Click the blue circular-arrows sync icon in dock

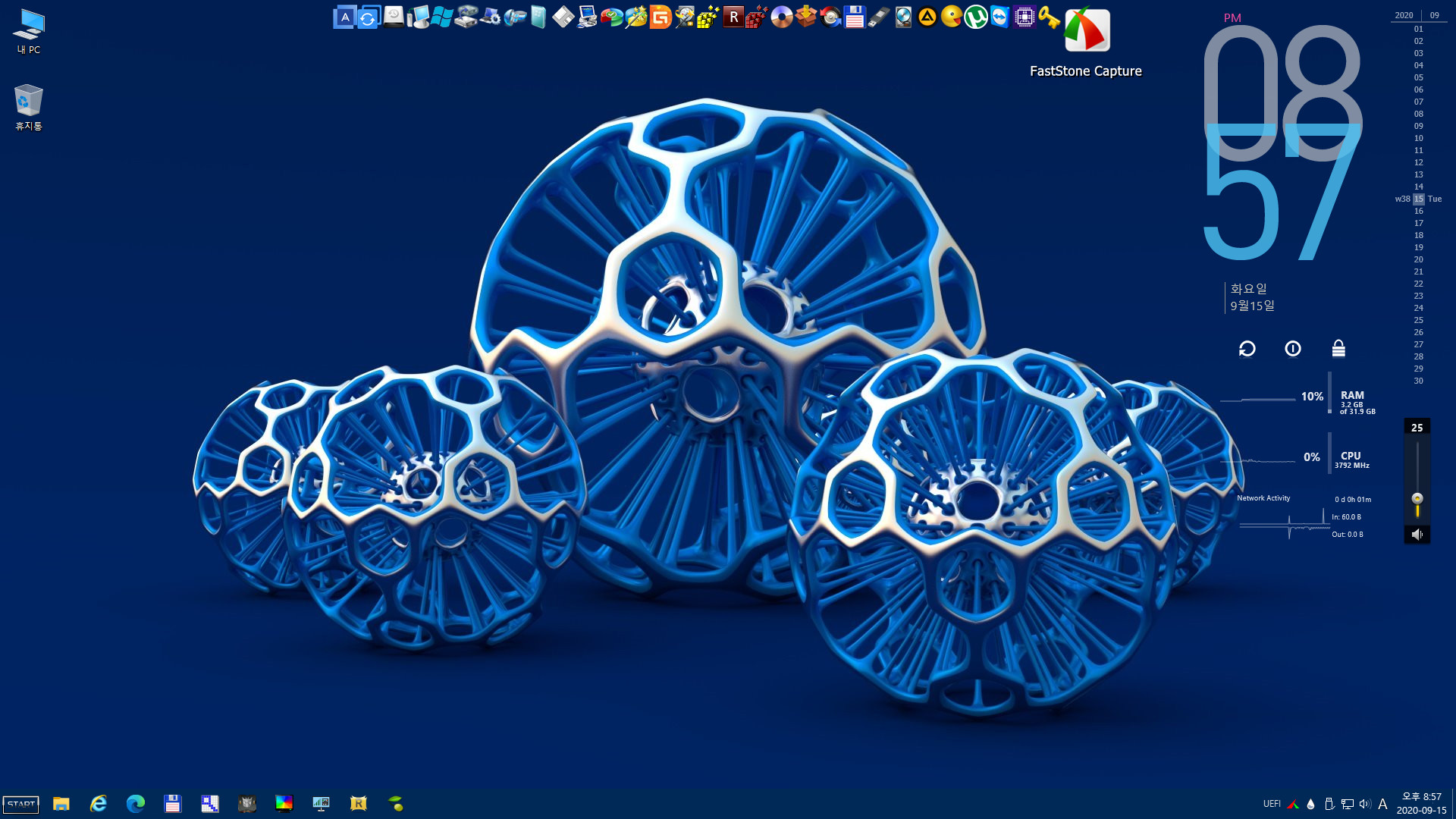tap(369, 17)
